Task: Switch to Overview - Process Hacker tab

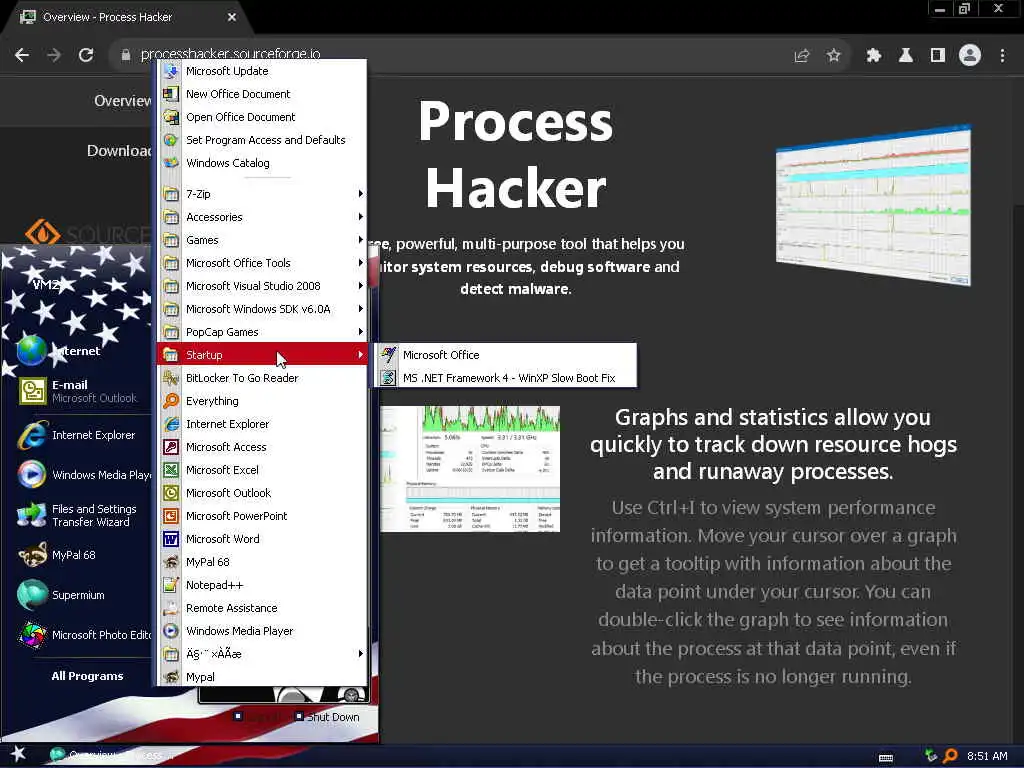Action: click(128, 18)
